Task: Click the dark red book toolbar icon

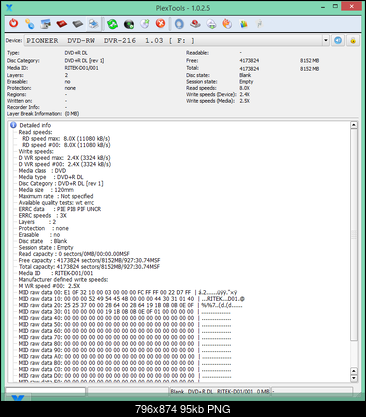Action: point(62,24)
